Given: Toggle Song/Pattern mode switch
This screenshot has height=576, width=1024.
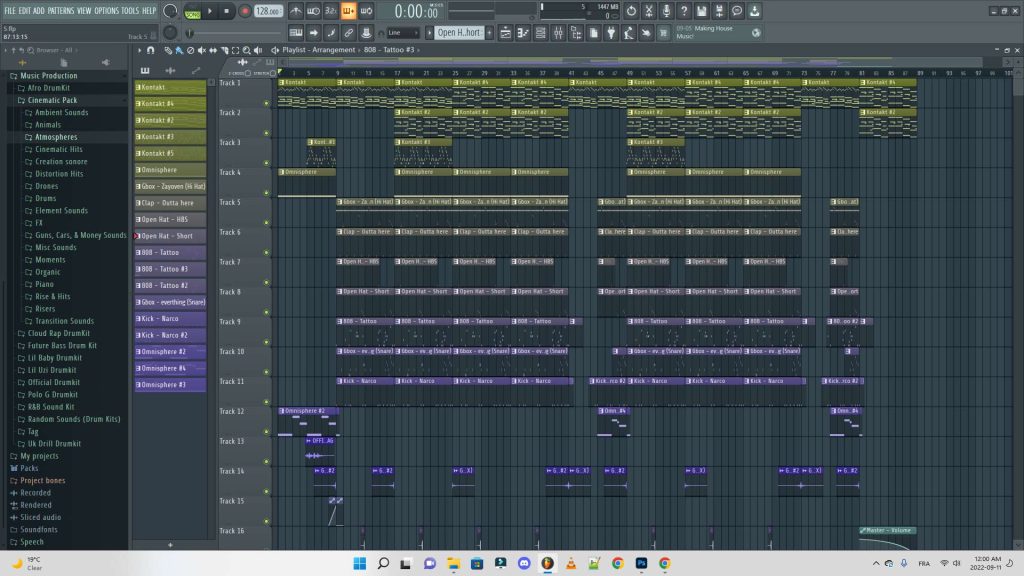Looking at the screenshot, I should (x=192, y=11).
